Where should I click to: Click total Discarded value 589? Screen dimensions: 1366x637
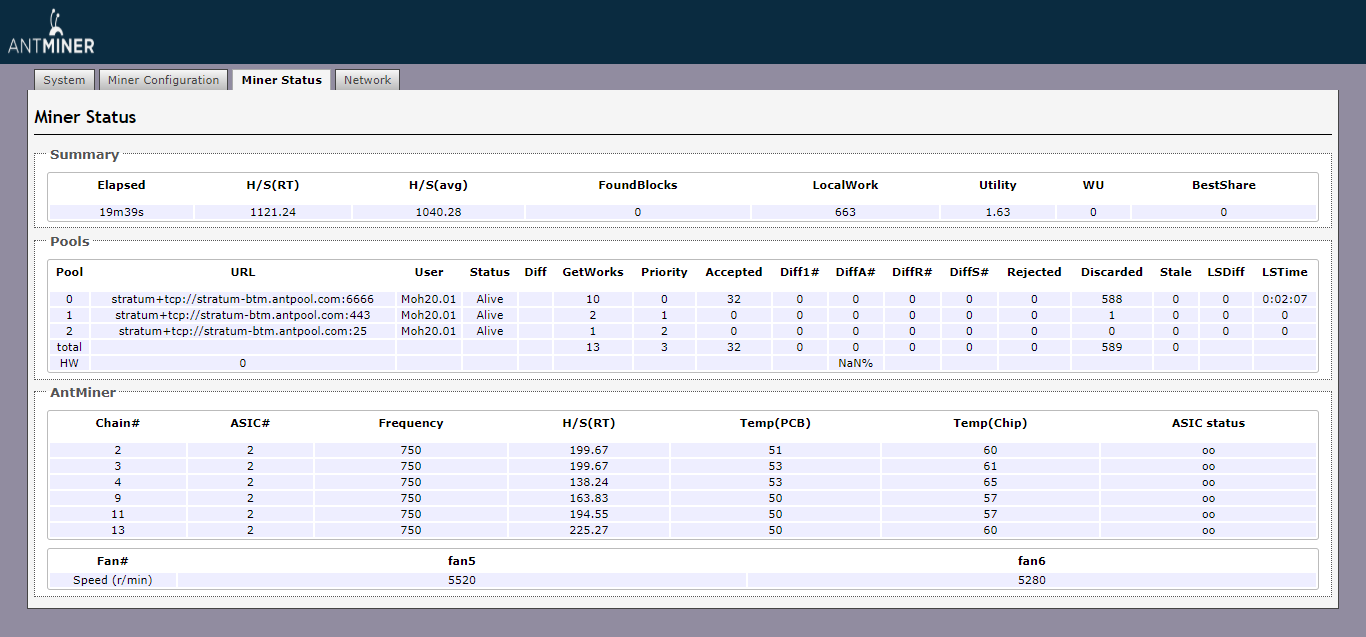pyautogui.click(x=1111, y=347)
